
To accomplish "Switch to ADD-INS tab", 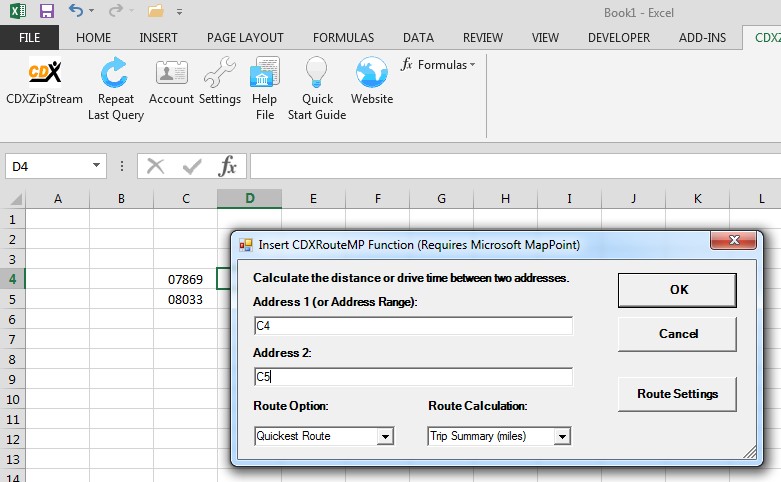I will [x=702, y=38].
